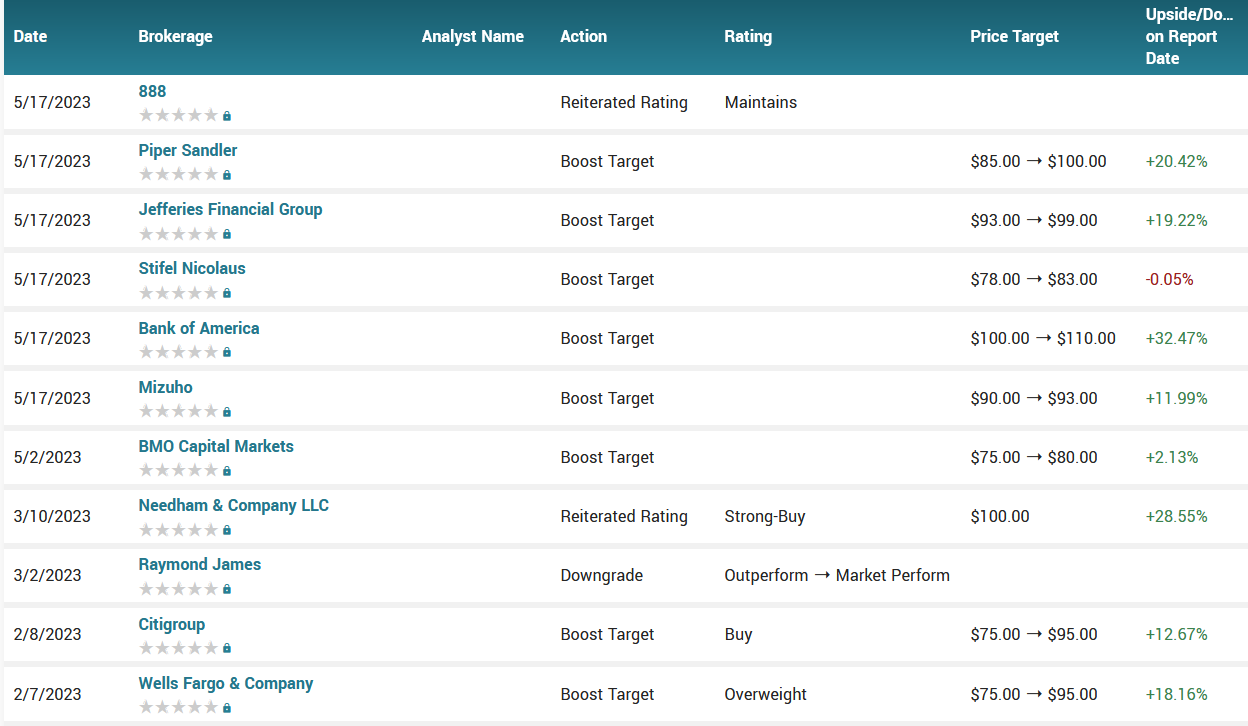
Task: Sort by the Action column header
Action: (584, 36)
